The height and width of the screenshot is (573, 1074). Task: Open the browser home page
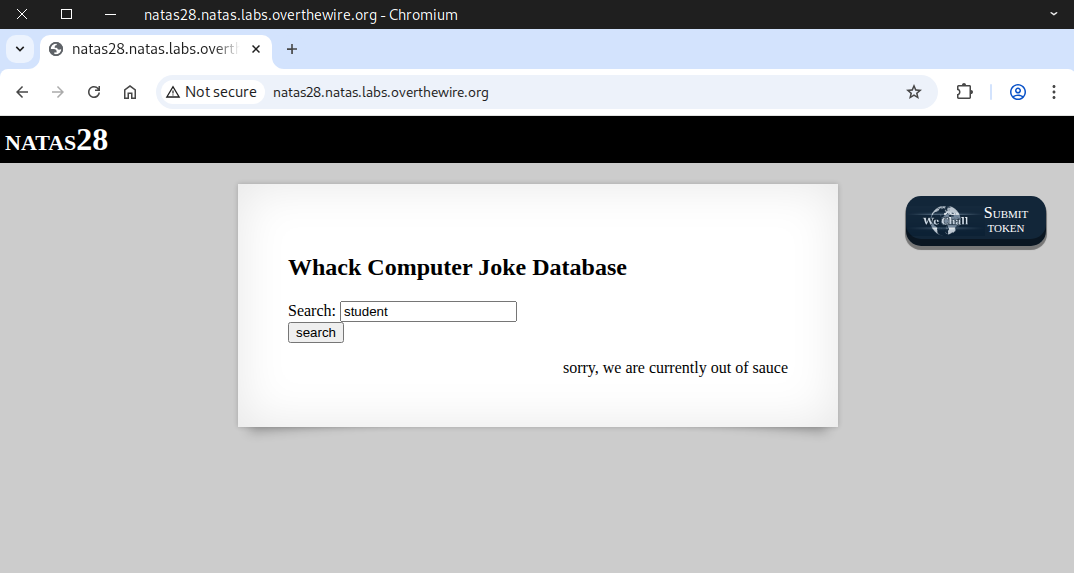click(x=130, y=92)
